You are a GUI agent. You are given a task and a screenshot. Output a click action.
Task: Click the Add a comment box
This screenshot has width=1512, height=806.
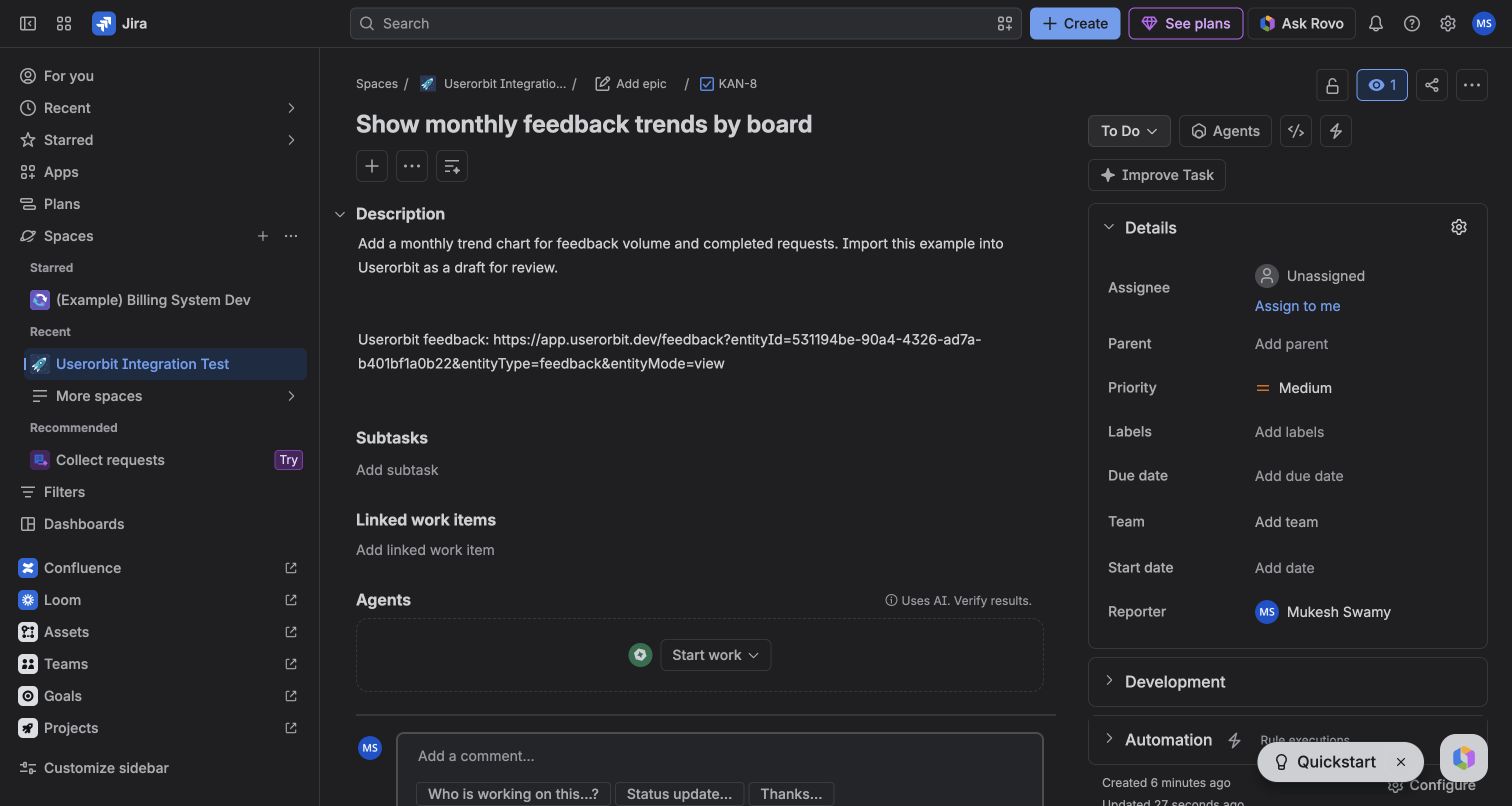(719, 756)
